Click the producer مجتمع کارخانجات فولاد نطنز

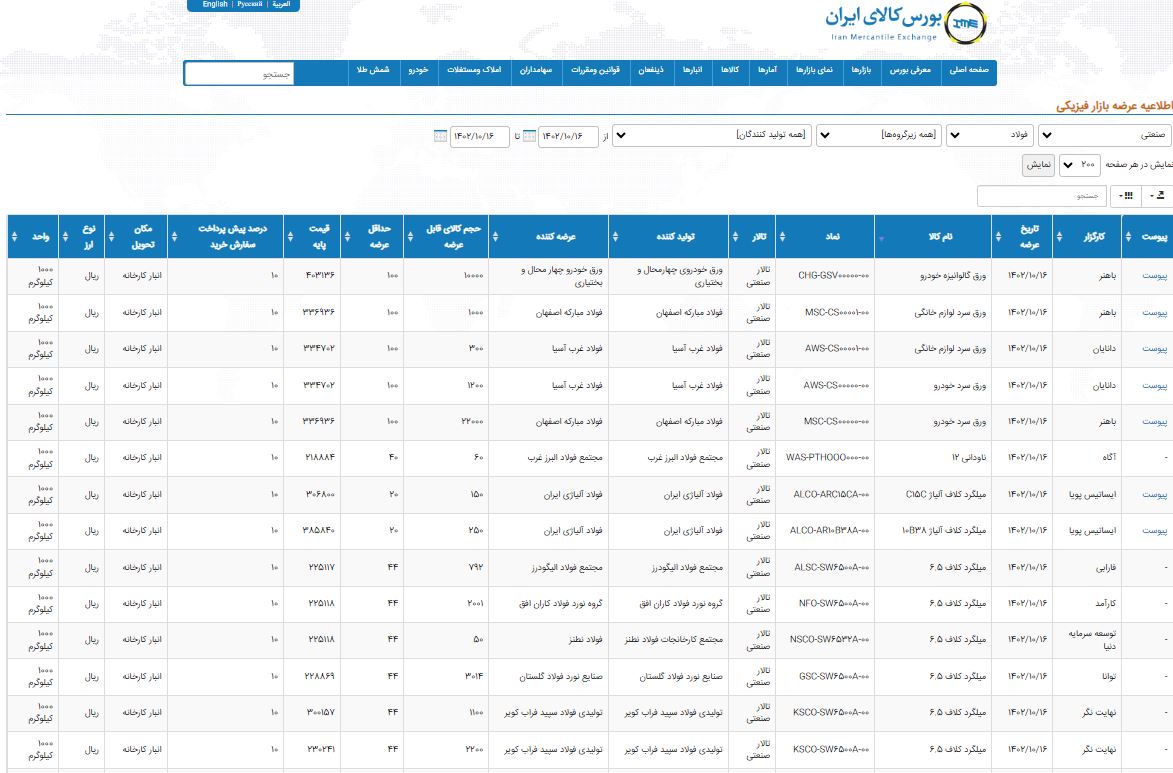673,641
